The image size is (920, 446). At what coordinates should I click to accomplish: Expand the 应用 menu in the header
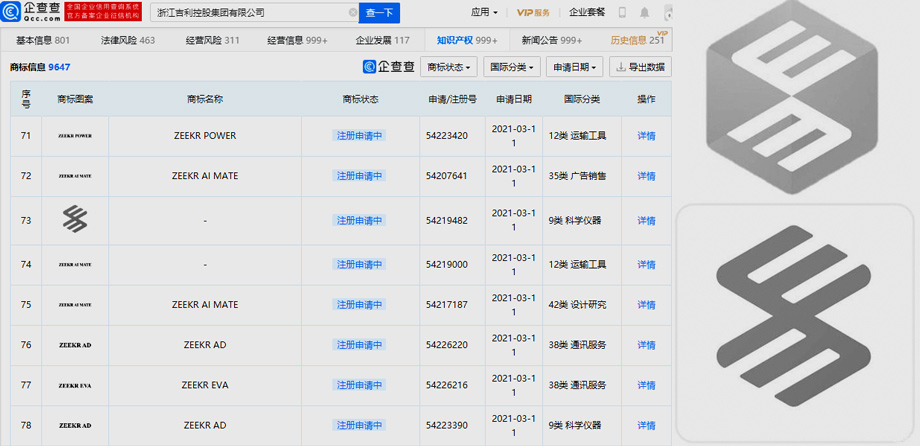point(484,12)
